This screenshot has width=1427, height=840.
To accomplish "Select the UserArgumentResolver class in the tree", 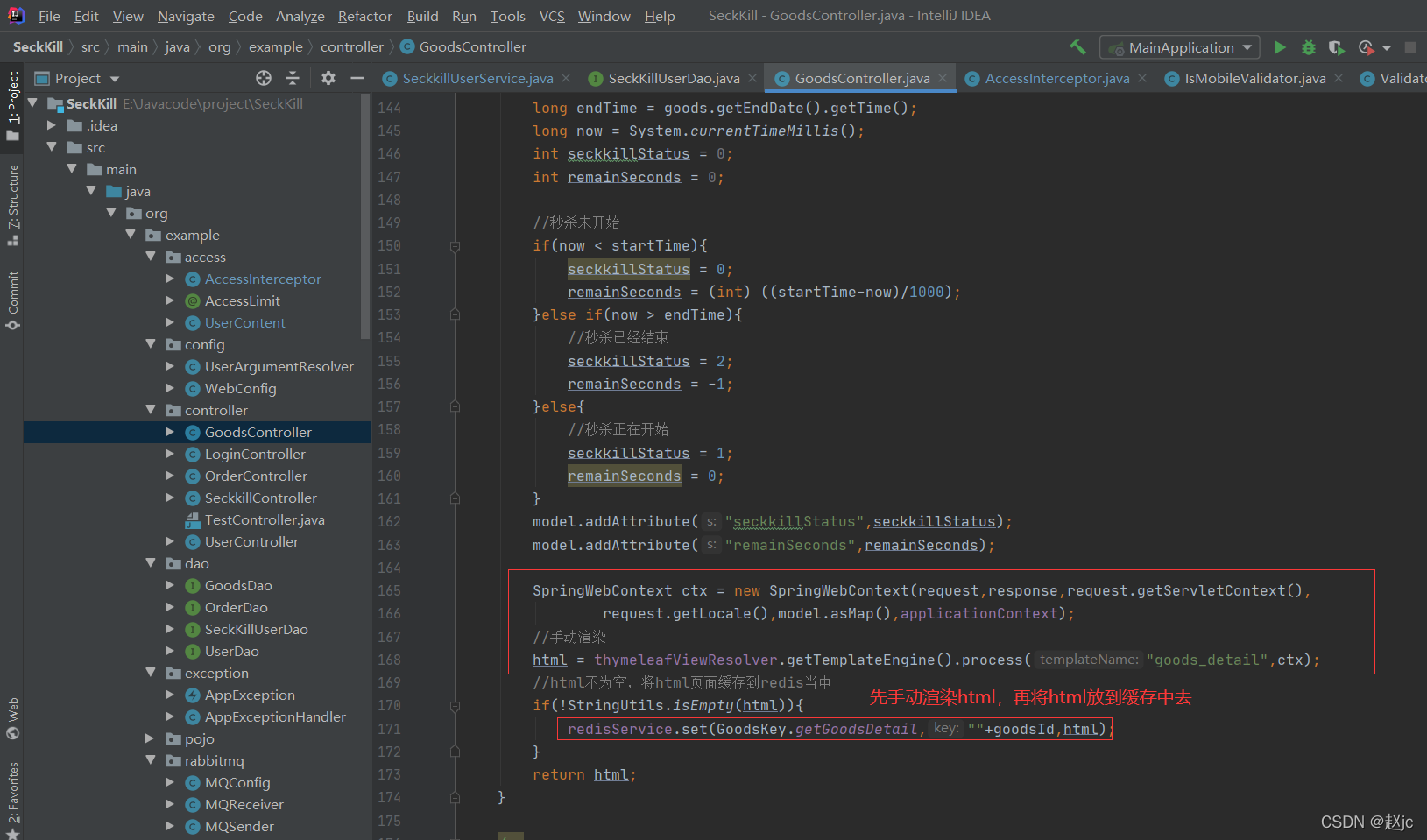I will [279, 366].
